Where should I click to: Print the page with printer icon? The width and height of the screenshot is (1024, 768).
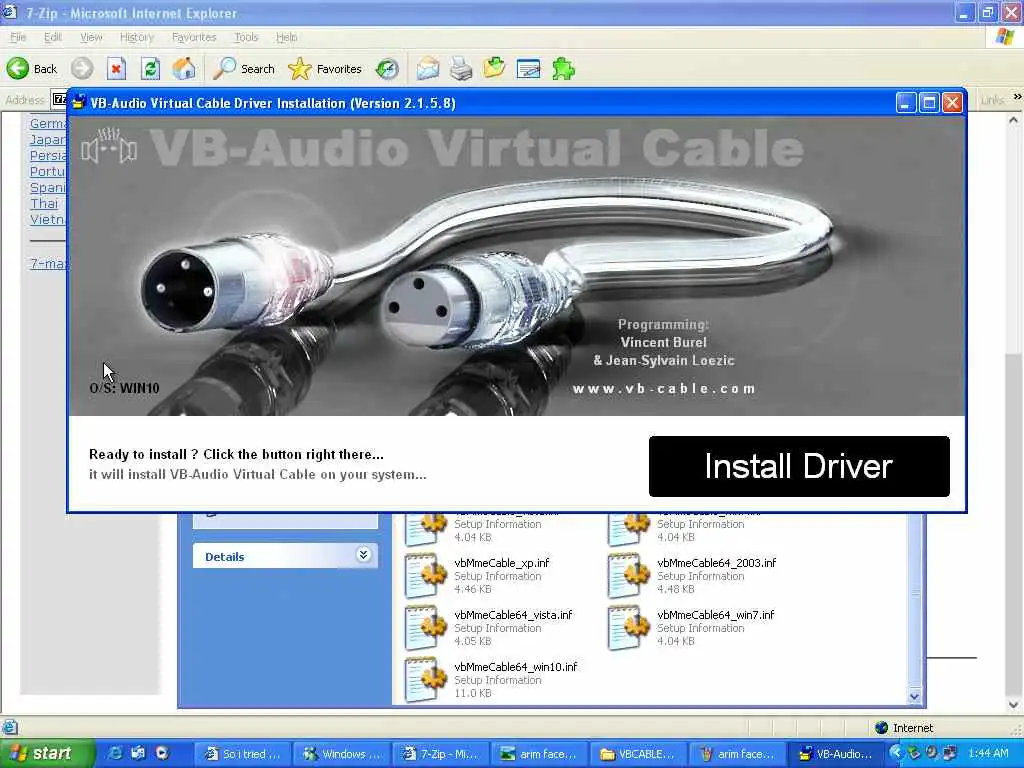[461, 69]
